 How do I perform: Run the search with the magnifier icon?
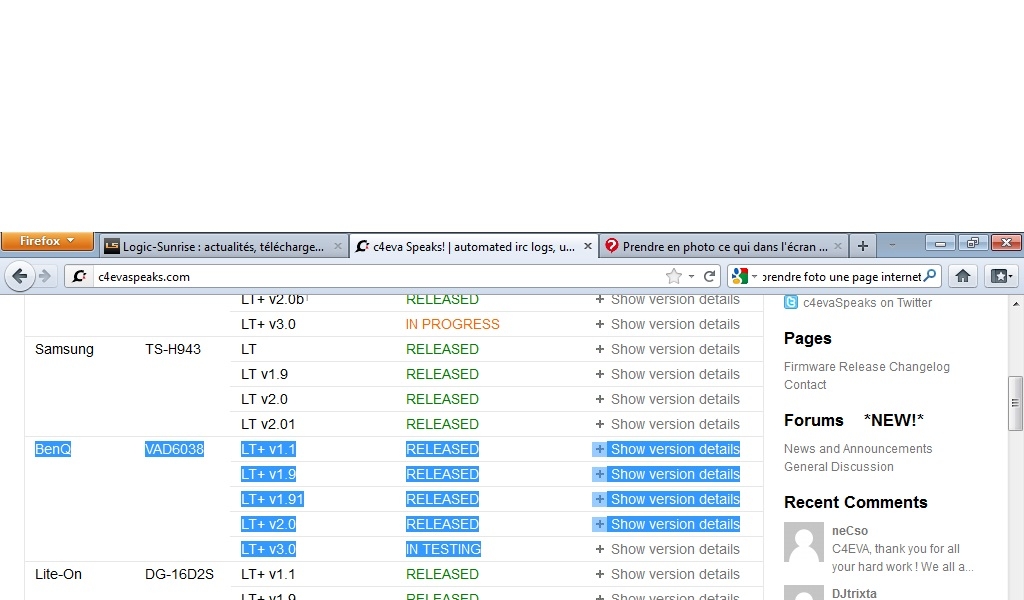point(930,276)
